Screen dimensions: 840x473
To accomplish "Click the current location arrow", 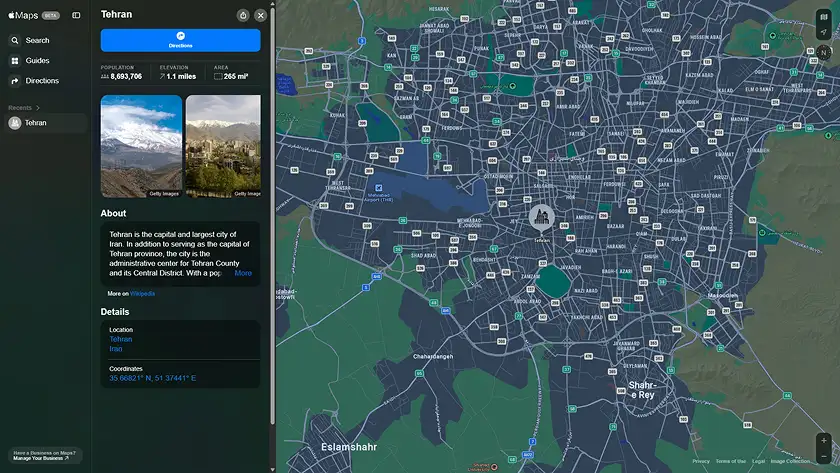I will pyautogui.click(x=824, y=32).
